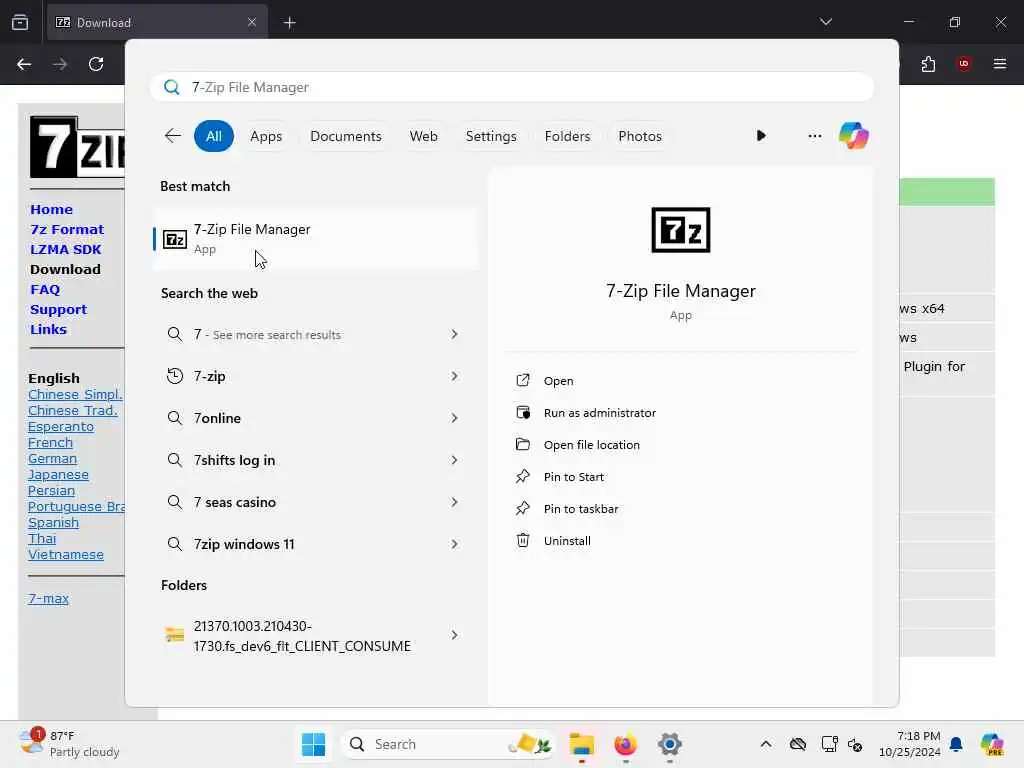Open the 7z Format link
Screen dimensions: 1024x768
point(67,229)
